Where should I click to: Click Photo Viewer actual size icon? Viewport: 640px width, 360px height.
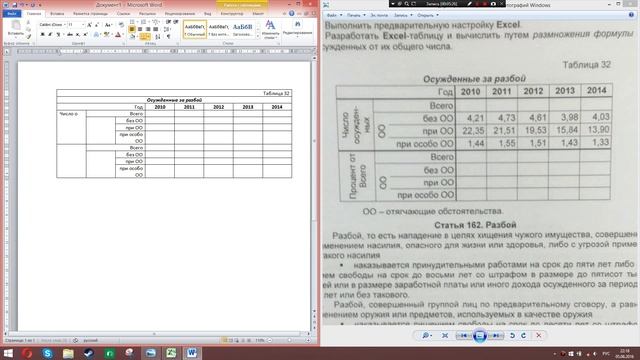point(445,335)
